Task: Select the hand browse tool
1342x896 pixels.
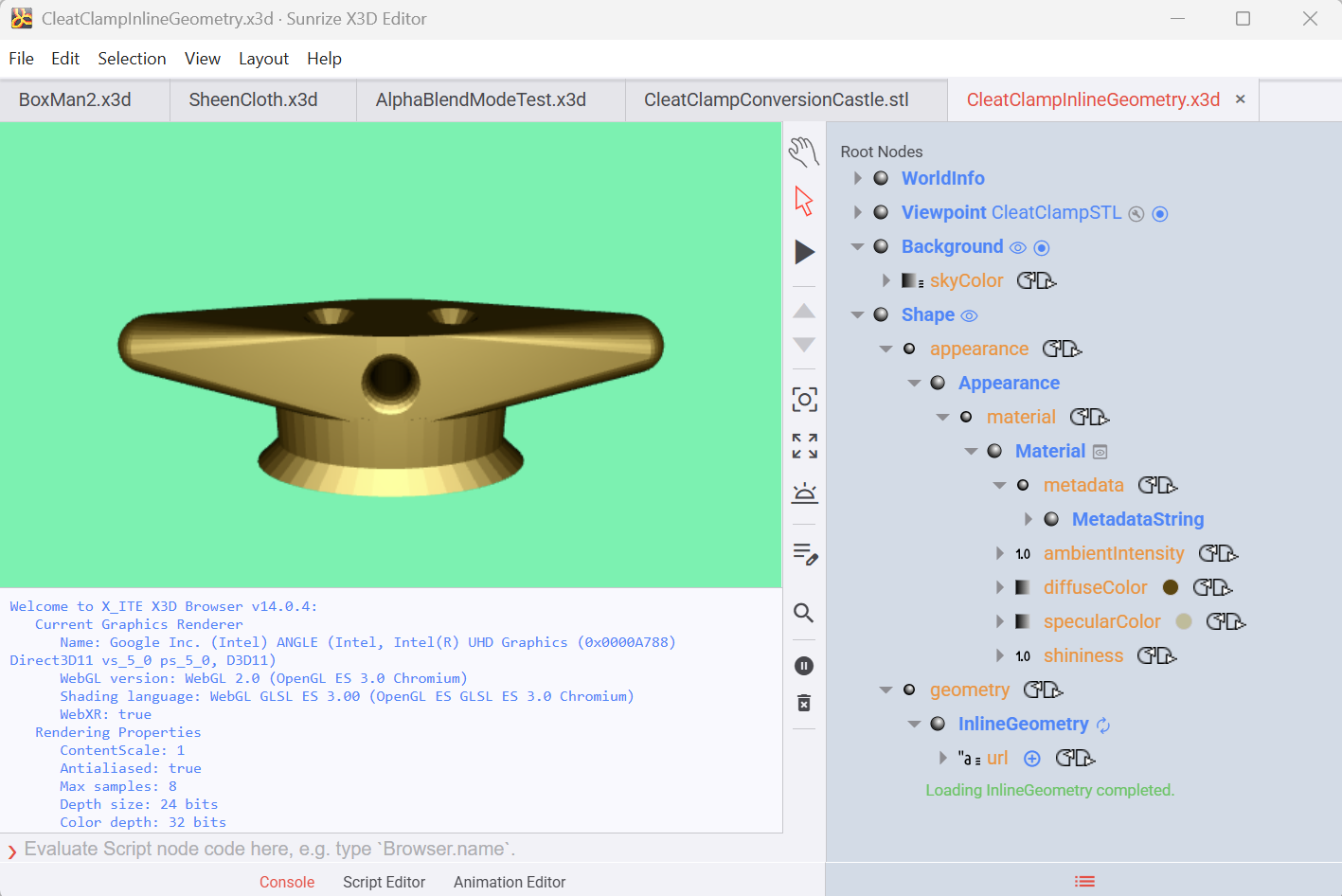Action: coord(803,152)
